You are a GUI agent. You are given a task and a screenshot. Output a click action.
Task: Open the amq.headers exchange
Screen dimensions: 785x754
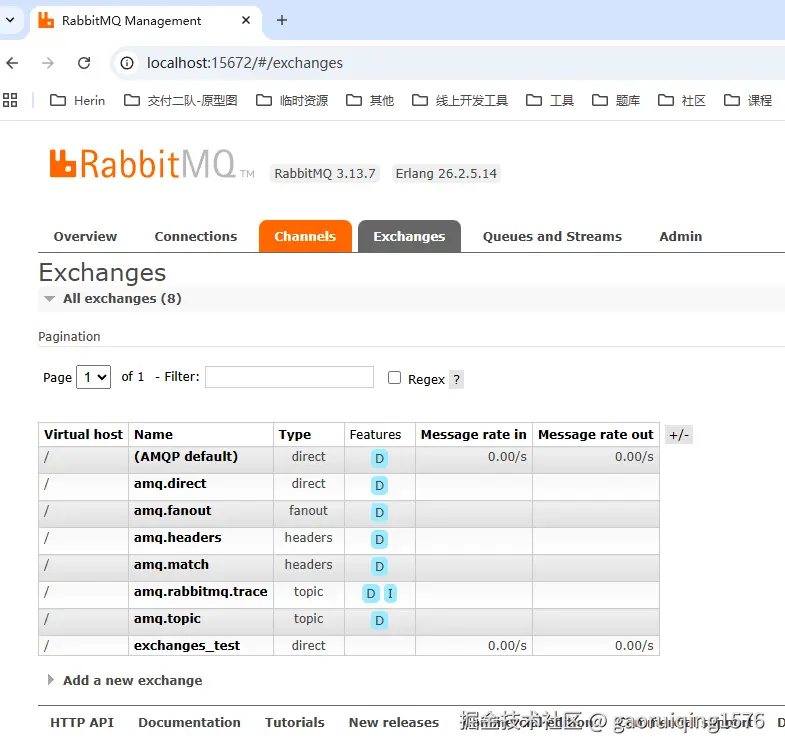click(x=178, y=538)
